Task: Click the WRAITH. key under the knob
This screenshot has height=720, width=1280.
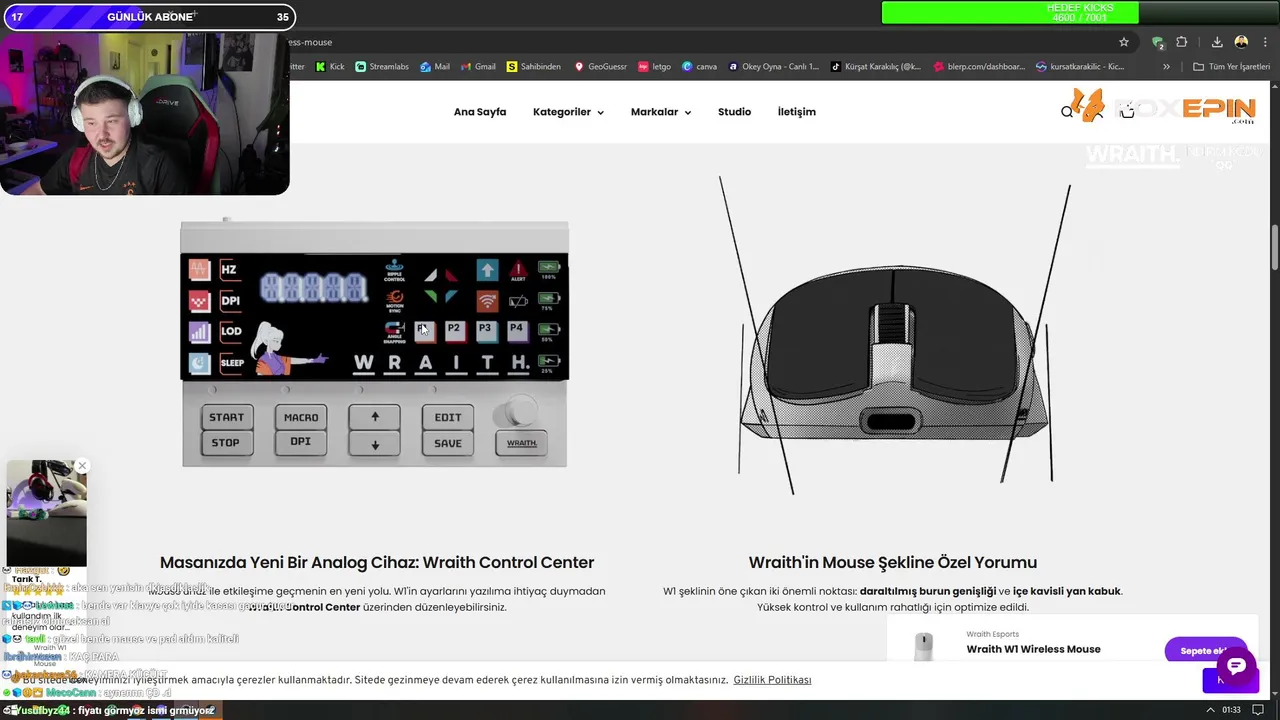Action: (x=522, y=443)
